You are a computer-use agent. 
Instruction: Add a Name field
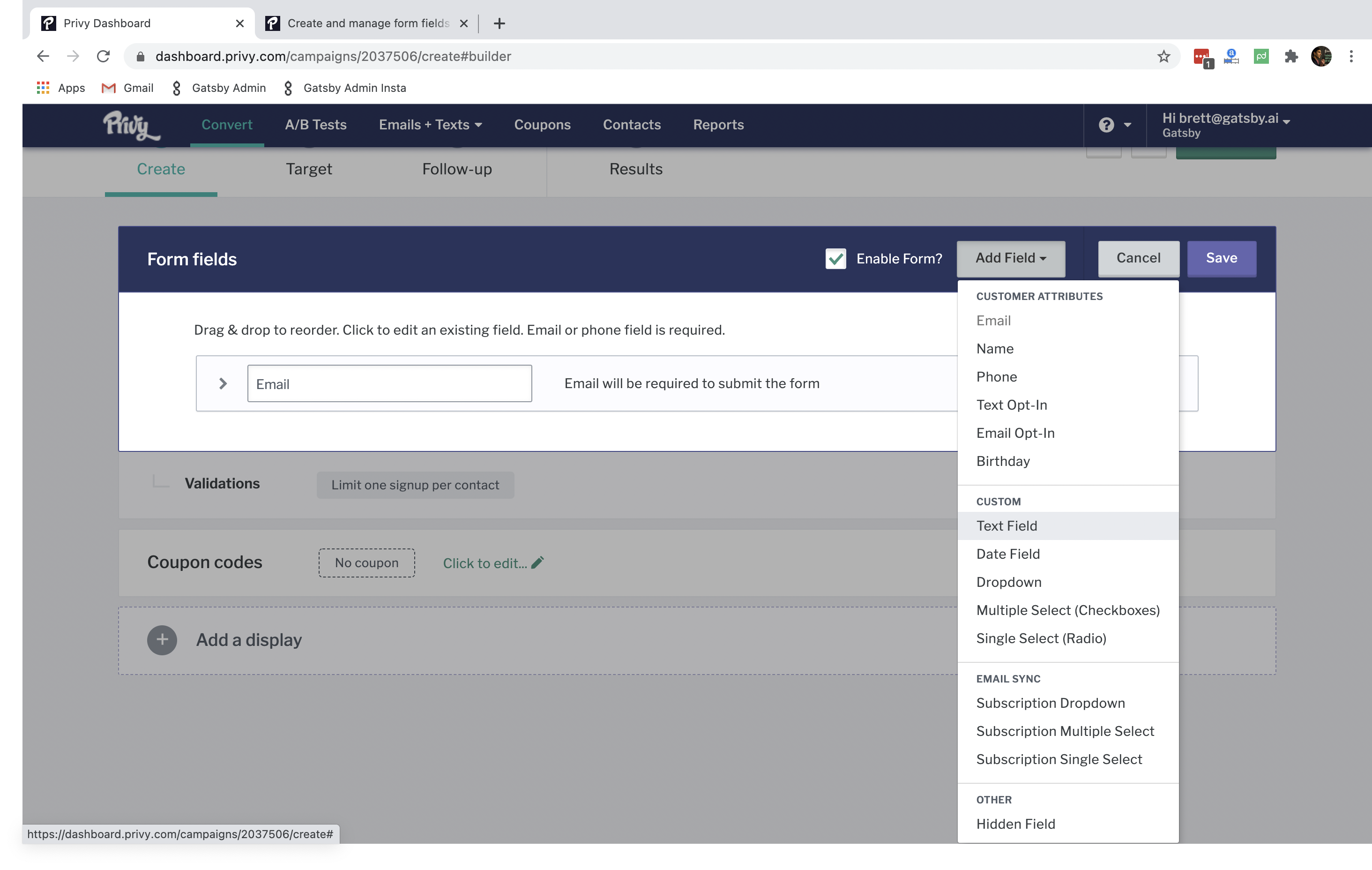[1068, 349]
